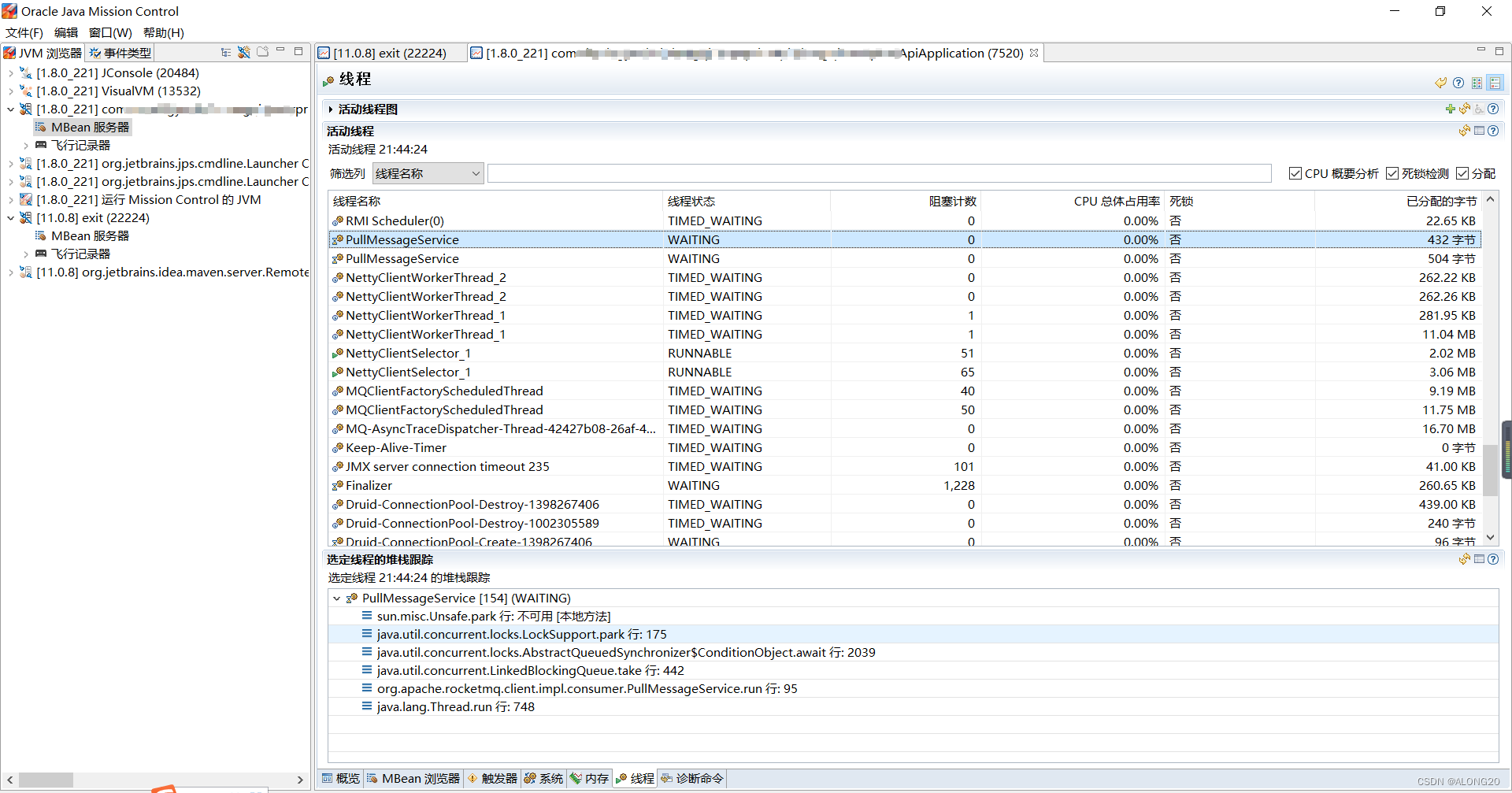The height and width of the screenshot is (793, 1512).
Task: Click refresh icon in 选定线程的堆栈跟踪 section
Action: coord(1465,559)
